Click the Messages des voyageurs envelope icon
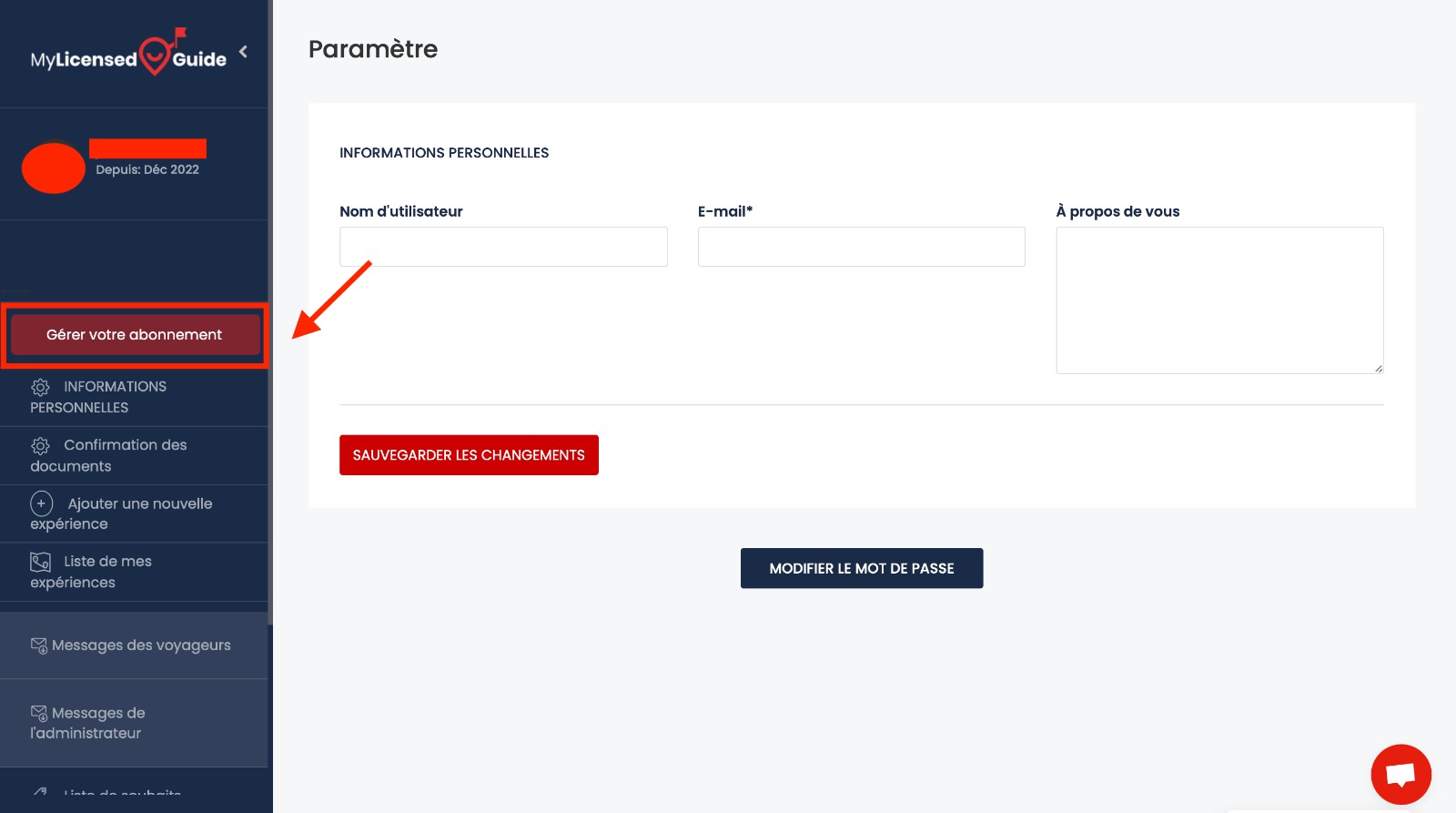Screen dimensions: 1456x813 [x=39, y=645]
